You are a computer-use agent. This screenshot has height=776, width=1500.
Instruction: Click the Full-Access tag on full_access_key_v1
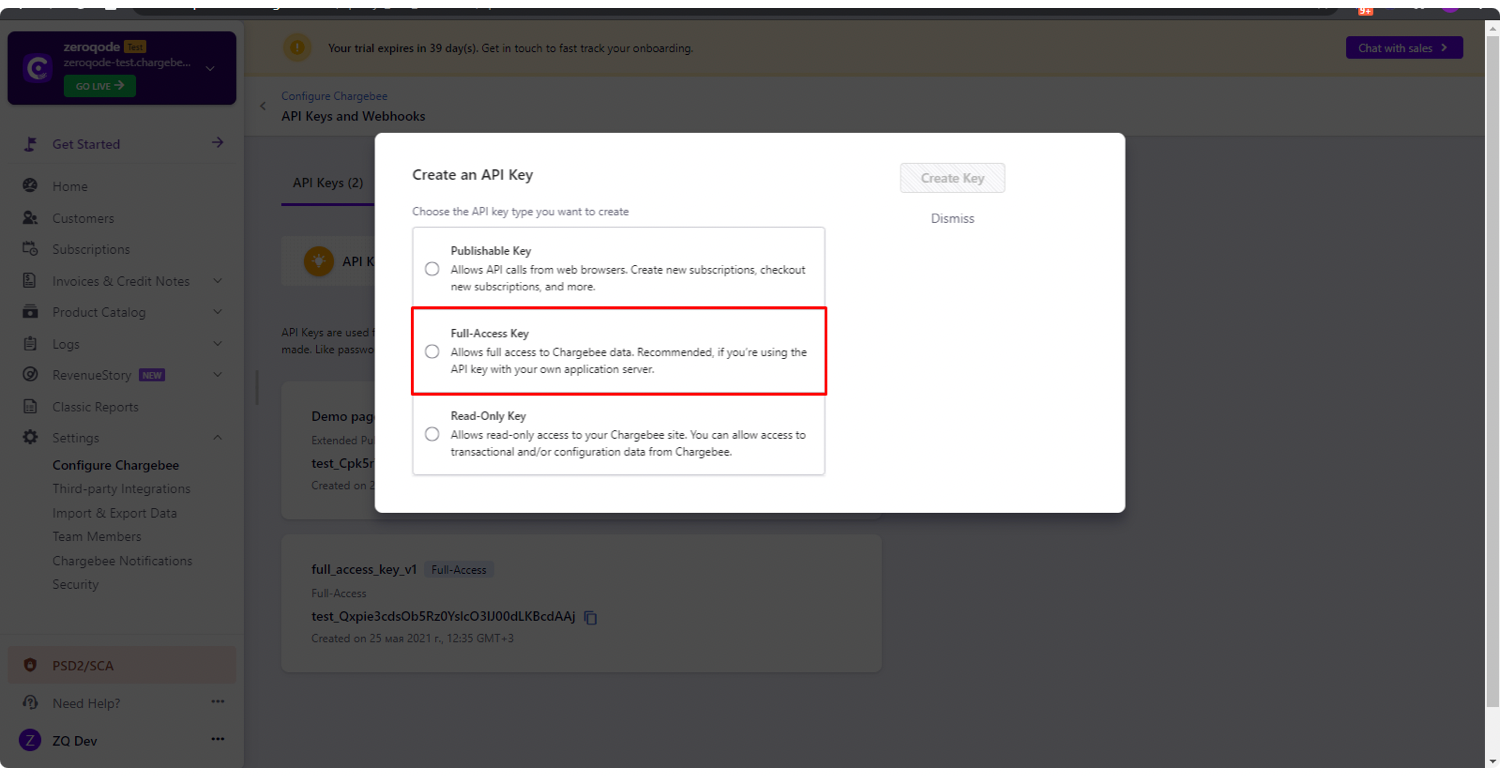tap(459, 570)
